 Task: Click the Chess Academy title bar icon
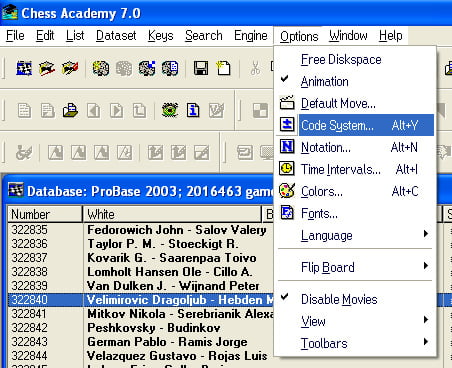click(x=10, y=13)
